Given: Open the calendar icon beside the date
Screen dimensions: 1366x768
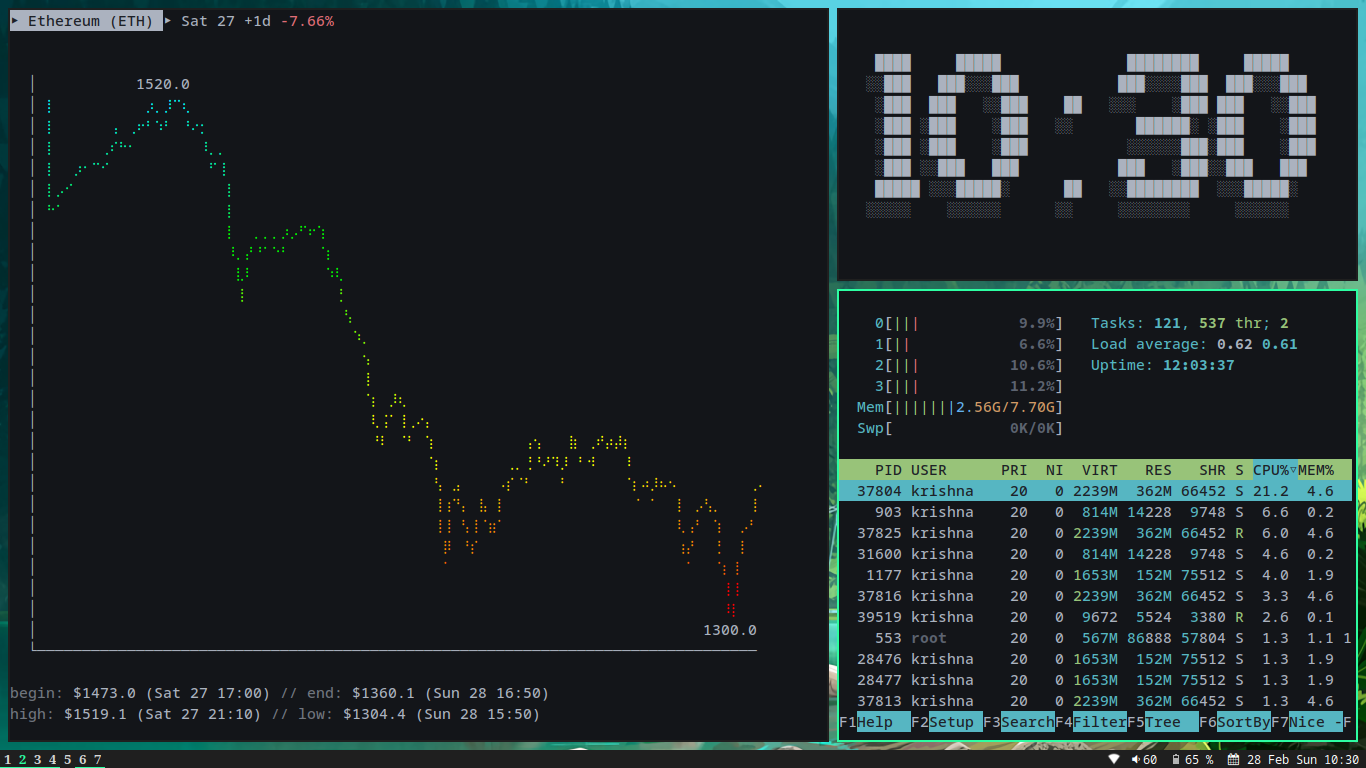Looking at the screenshot, I should [x=1233, y=760].
